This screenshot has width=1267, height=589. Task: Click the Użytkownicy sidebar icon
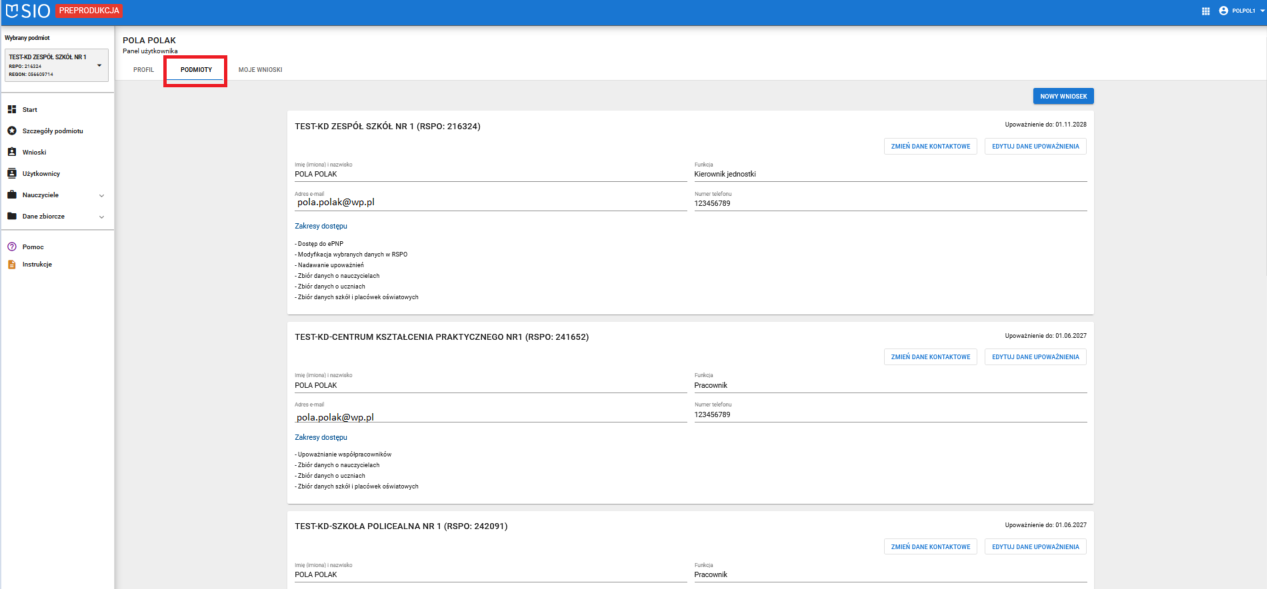[12, 173]
